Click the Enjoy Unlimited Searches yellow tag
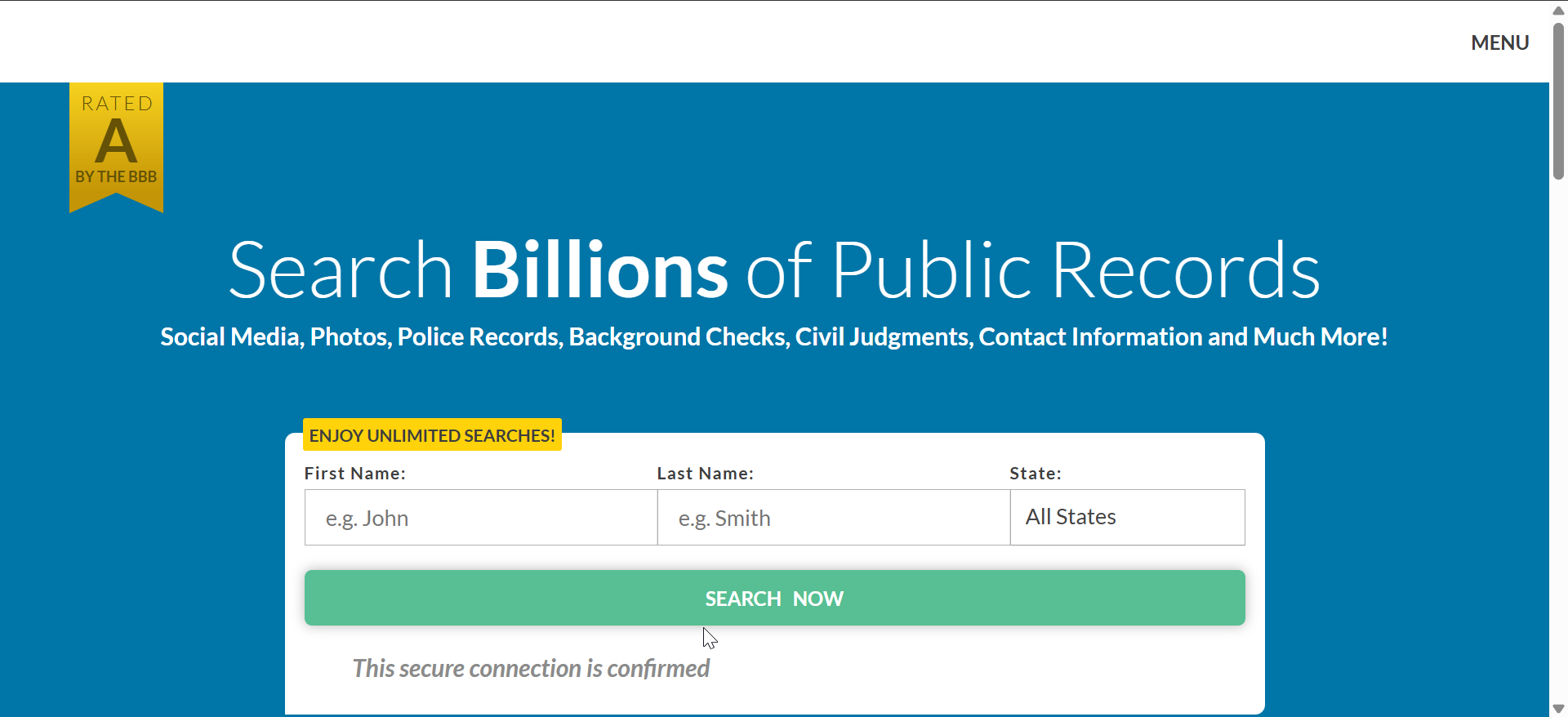Image resolution: width=1568 pixels, height=717 pixels. pyautogui.click(x=432, y=435)
